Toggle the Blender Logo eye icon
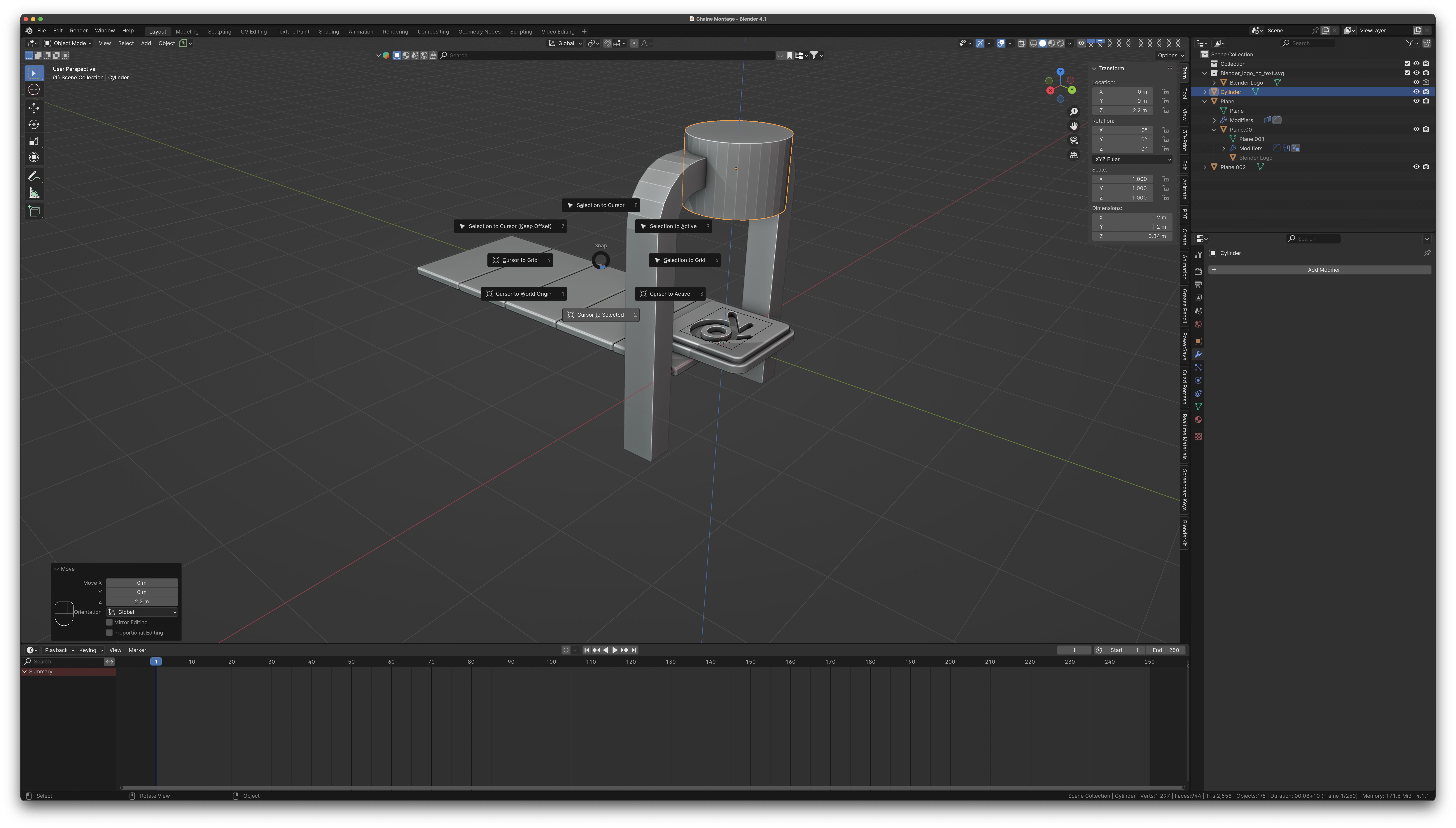Viewport: 1456px width, 828px height. tap(1416, 83)
